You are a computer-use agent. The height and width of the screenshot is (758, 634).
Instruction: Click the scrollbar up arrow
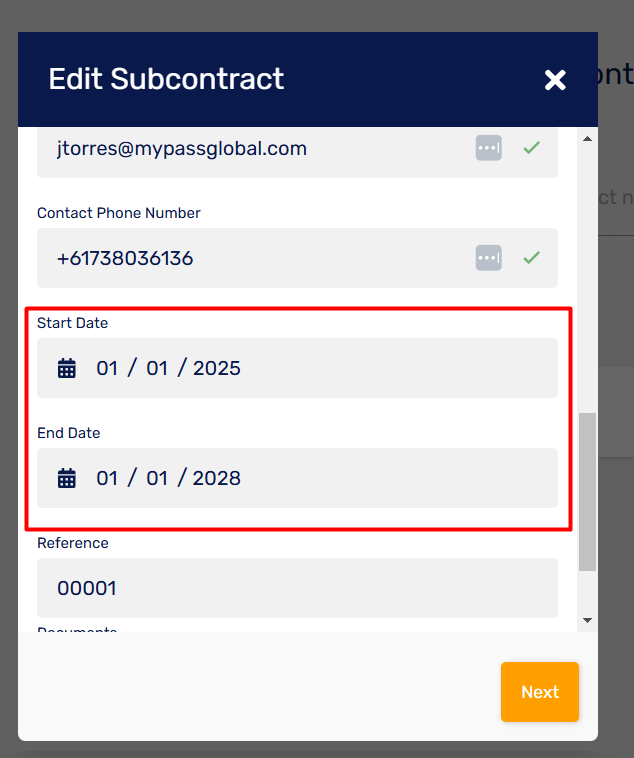pos(588,139)
